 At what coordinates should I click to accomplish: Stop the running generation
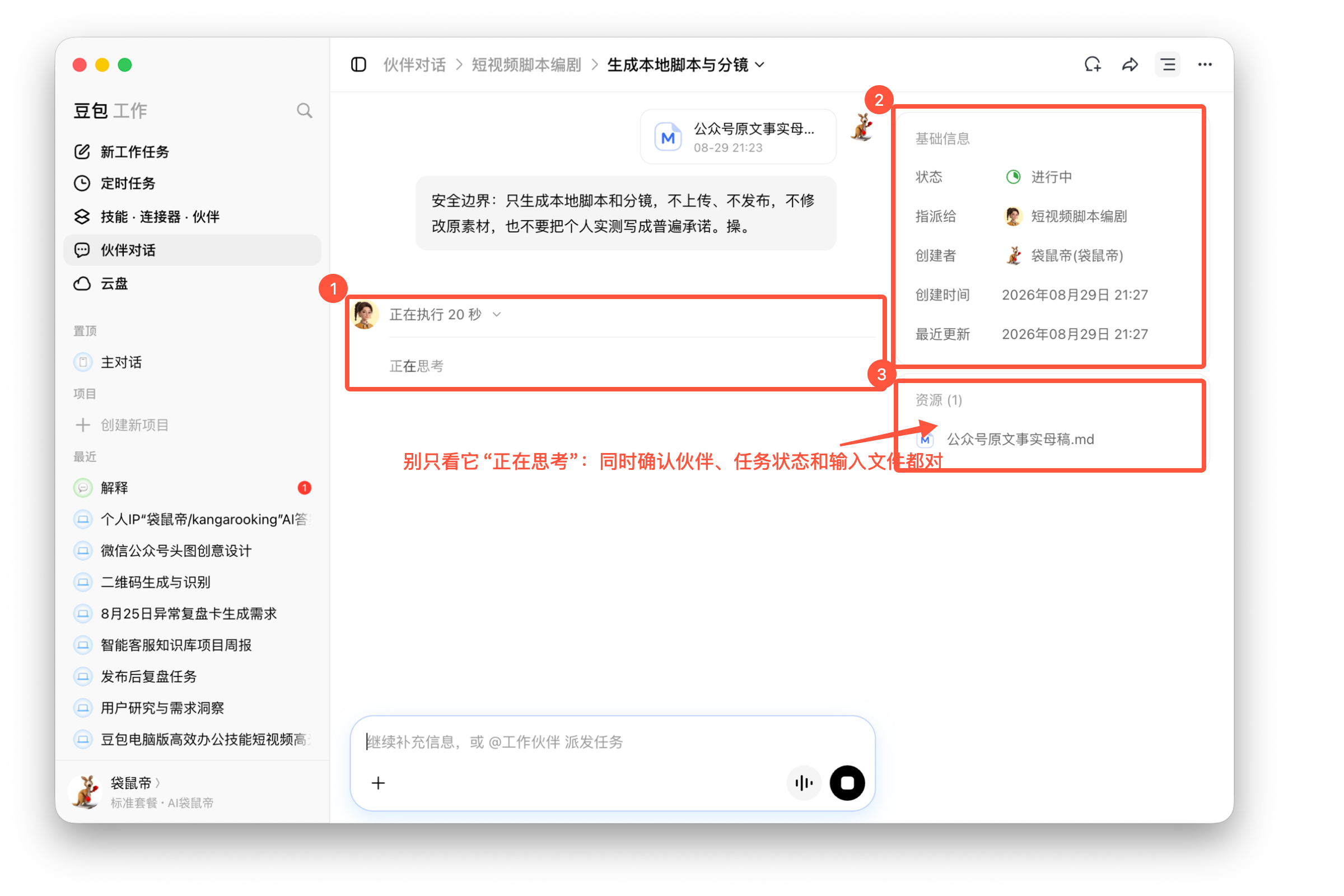tap(847, 783)
